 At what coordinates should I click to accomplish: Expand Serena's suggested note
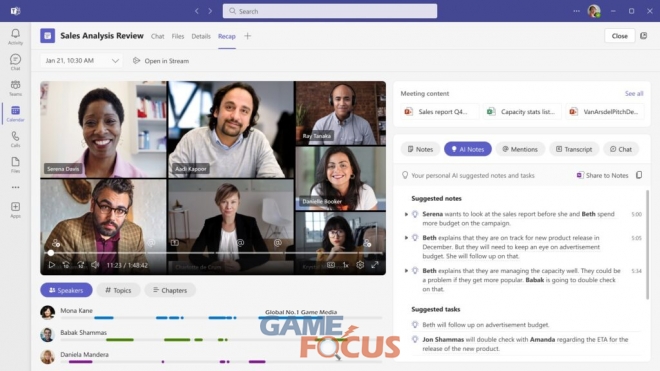(406, 214)
